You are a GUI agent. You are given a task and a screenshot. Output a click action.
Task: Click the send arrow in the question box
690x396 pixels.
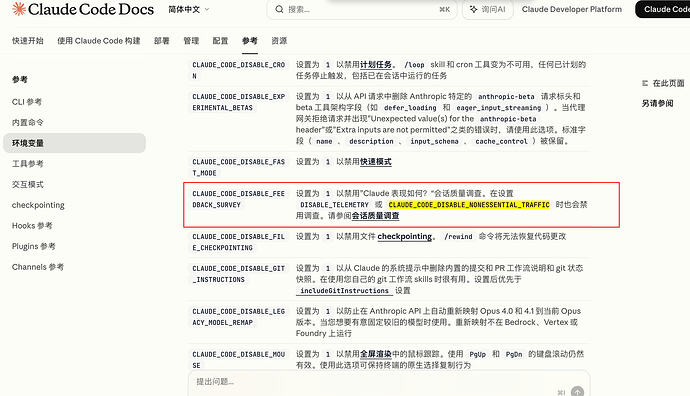[x=577, y=392]
